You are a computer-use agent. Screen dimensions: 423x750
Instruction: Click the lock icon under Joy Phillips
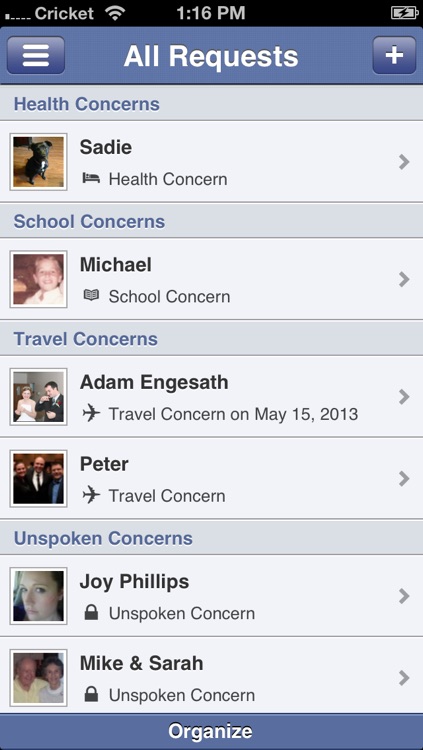pos(91,613)
